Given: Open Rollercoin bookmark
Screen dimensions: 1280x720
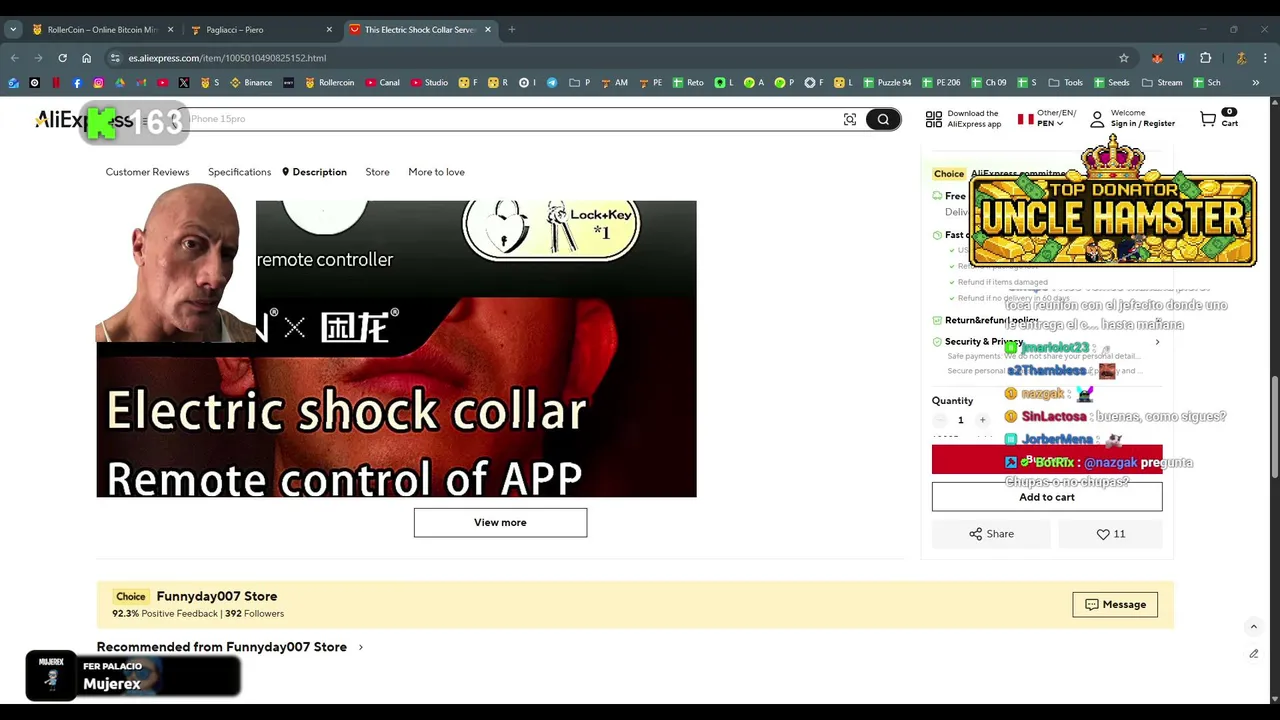Looking at the screenshot, I should click(x=330, y=83).
